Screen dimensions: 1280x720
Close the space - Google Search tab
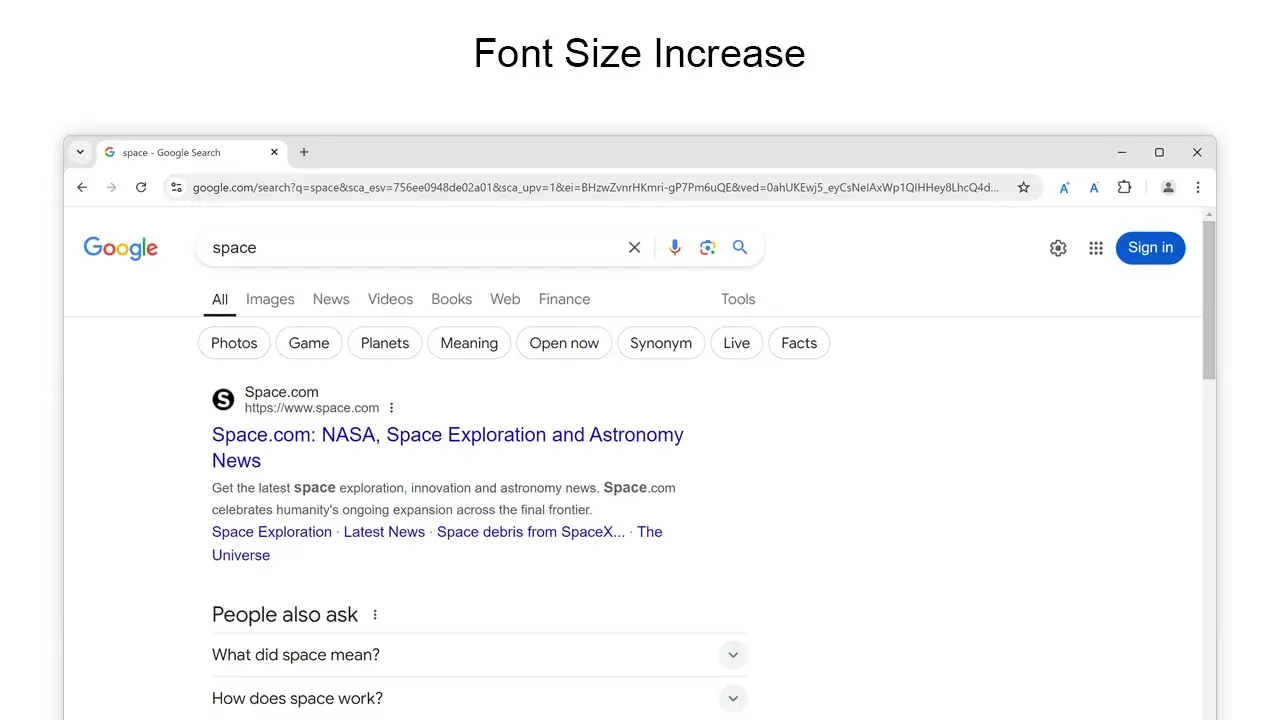(x=274, y=152)
